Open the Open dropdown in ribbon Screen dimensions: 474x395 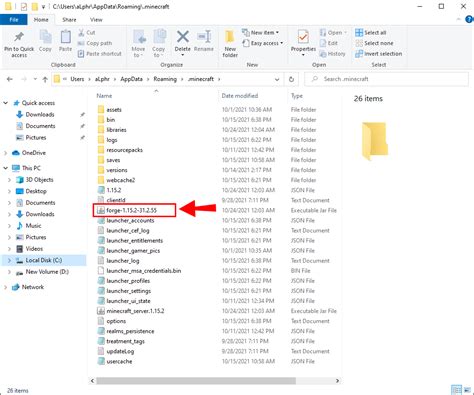tap(333, 33)
